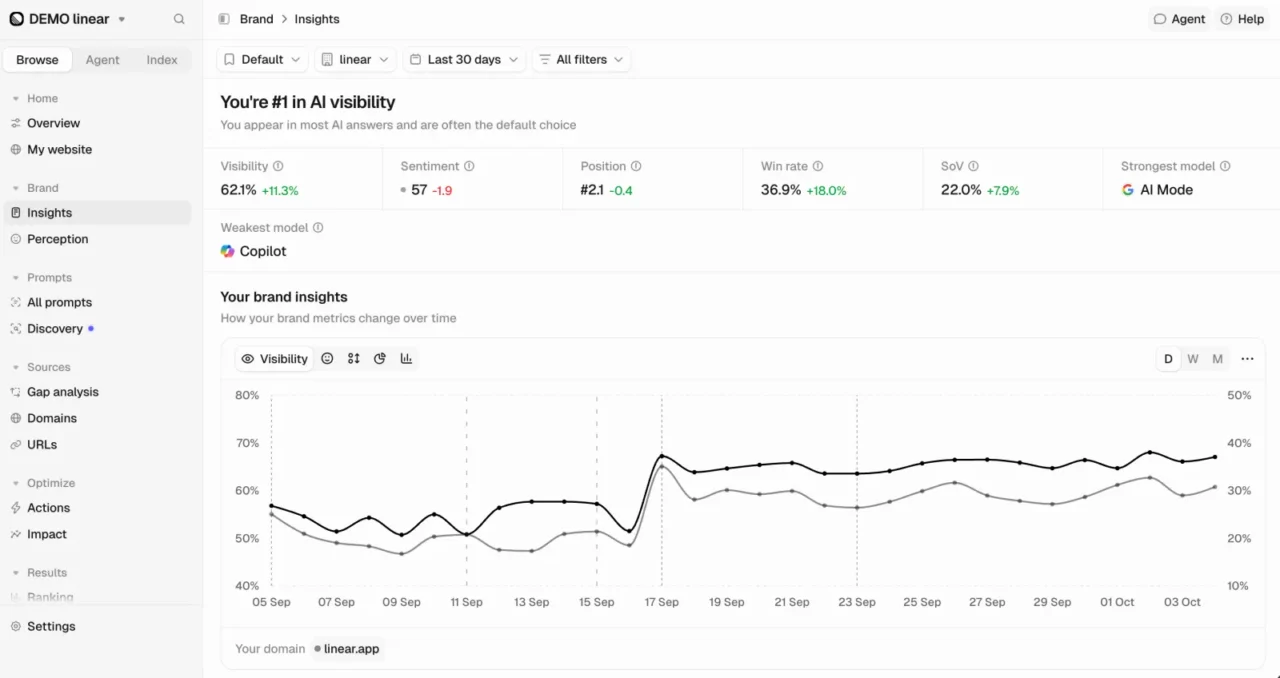Viewport: 1280px width, 678px height.
Task: Click the info icon next to Sentiment
Action: point(469,167)
